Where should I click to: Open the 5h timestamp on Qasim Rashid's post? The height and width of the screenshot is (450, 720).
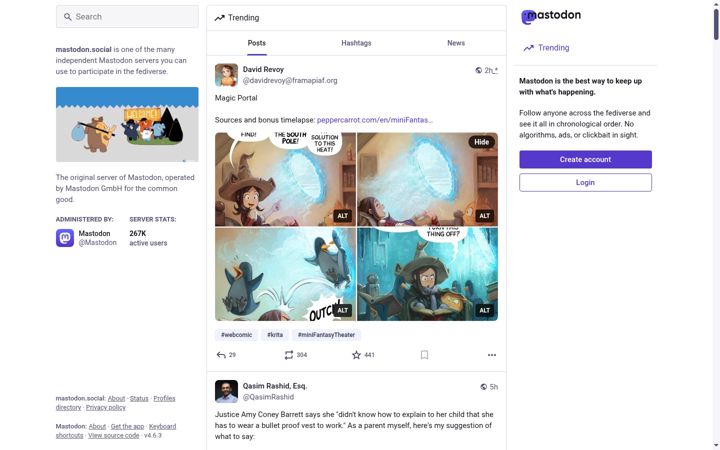coord(494,387)
